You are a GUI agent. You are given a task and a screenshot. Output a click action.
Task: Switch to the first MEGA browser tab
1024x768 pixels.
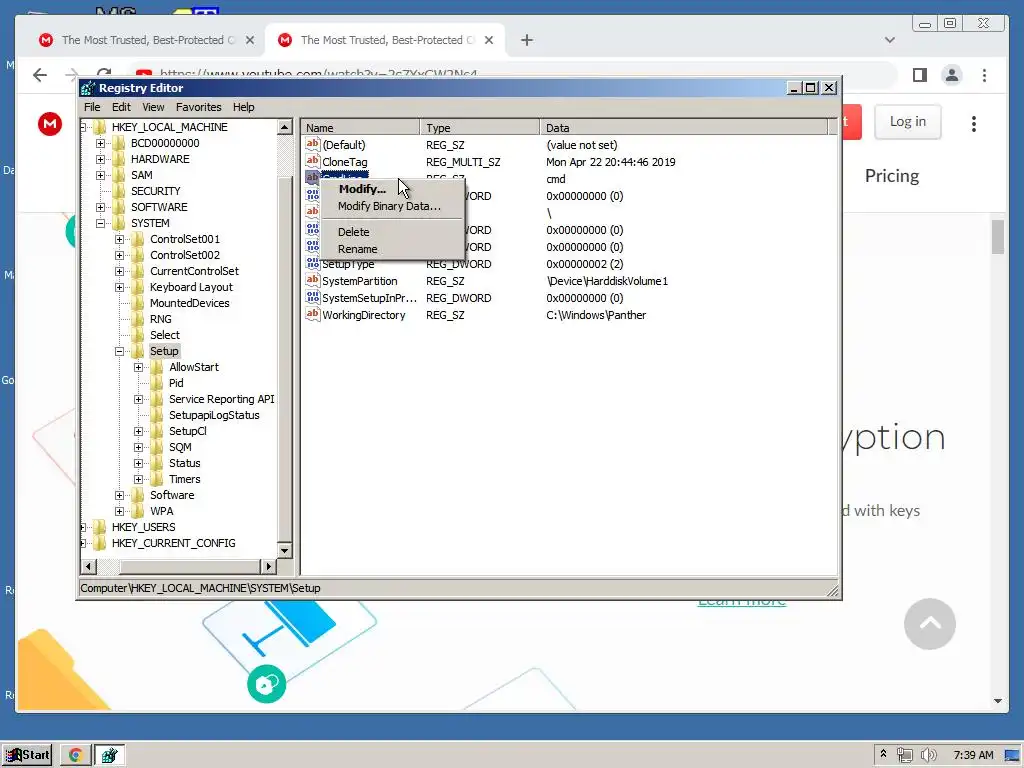(146, 40)
